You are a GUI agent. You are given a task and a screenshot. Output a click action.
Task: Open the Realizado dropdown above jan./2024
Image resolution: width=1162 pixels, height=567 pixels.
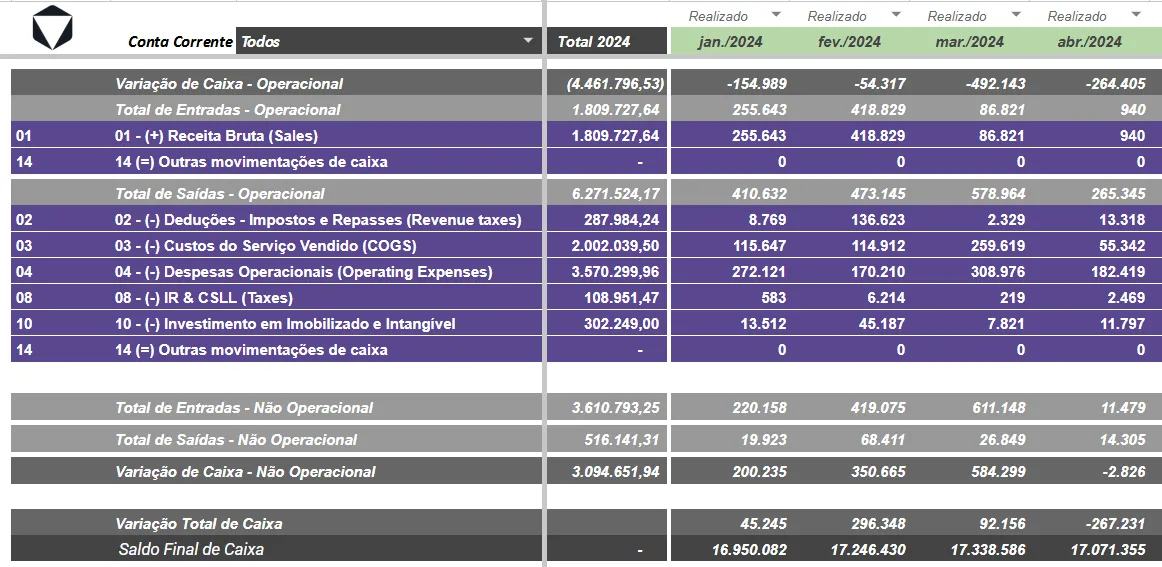(776, 15)
